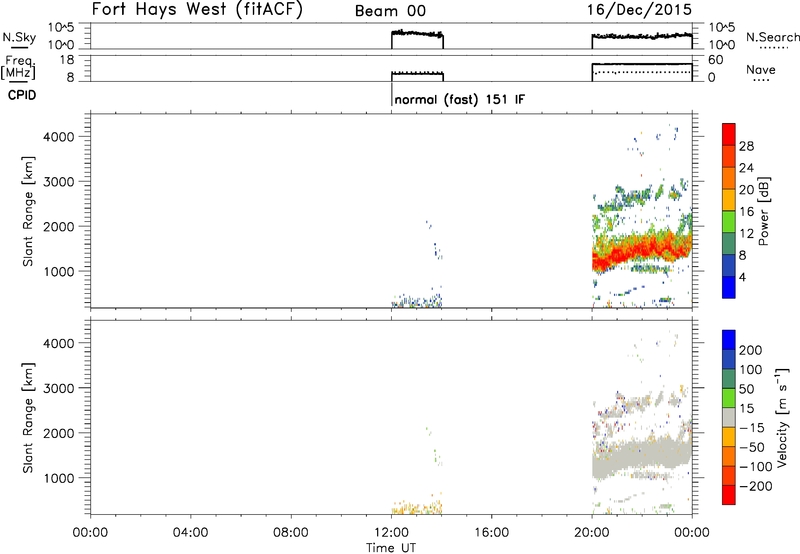Viewport: 800px width, 554px height.
Task: Click the "normal (fast) 151 IF" CPID text
Action: click(459, 99)
